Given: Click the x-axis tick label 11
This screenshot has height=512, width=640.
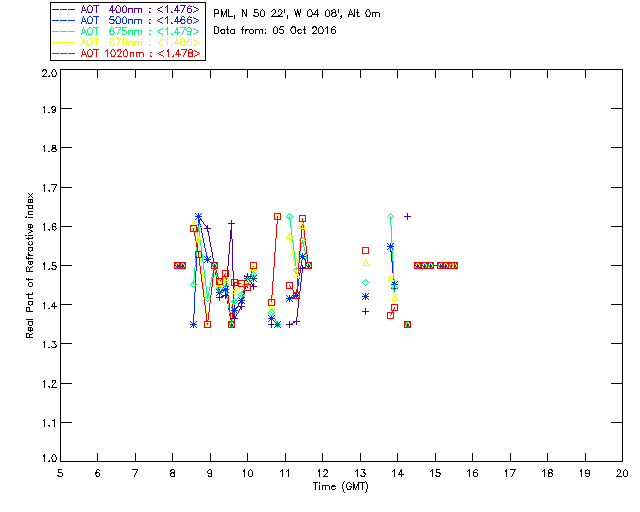Looking at the screenshot, I should point(285,473).
